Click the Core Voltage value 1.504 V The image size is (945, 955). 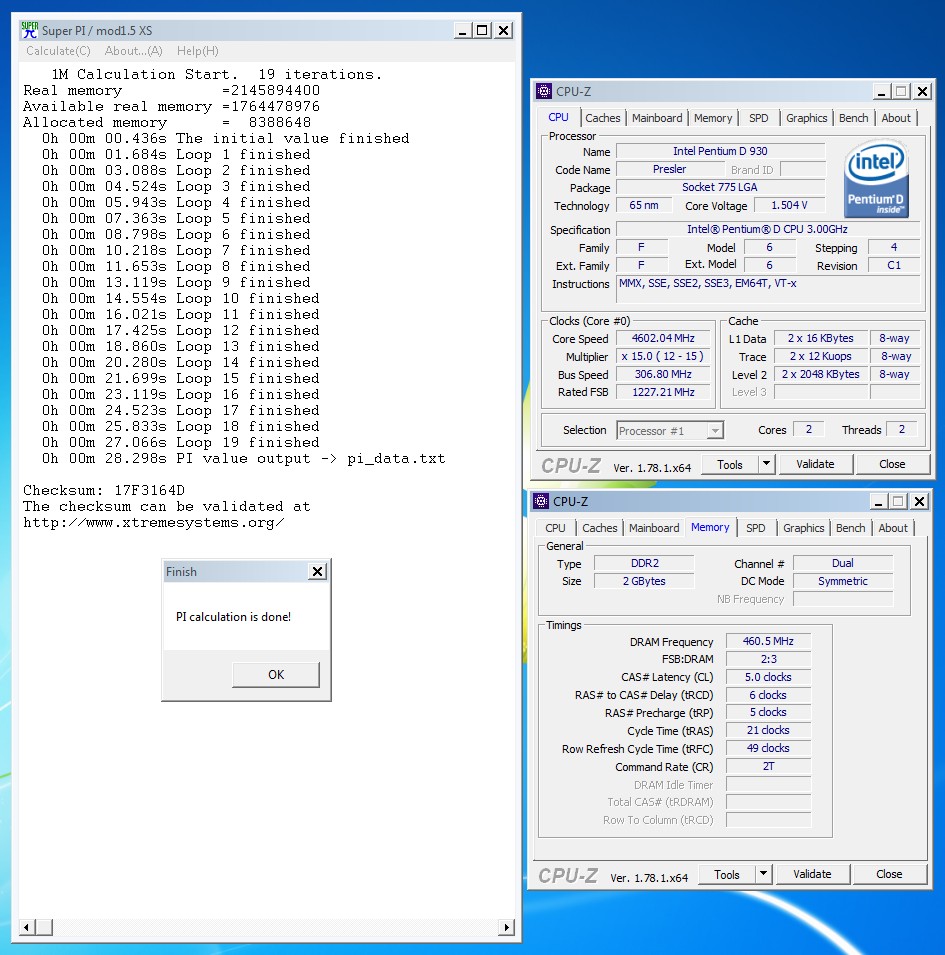789,205
